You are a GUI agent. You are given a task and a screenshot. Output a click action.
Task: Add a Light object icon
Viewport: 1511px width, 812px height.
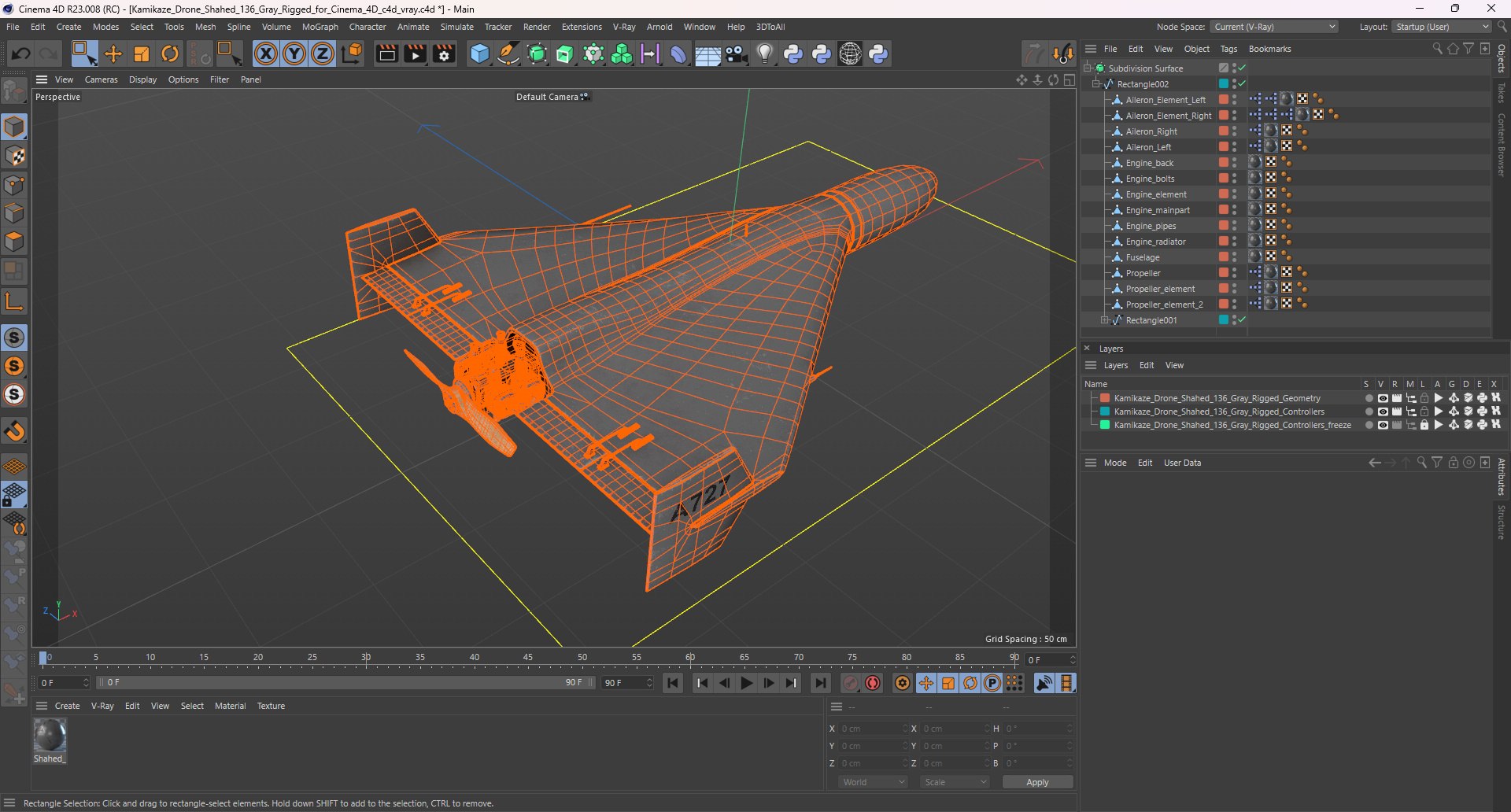(x=765, y=54)
